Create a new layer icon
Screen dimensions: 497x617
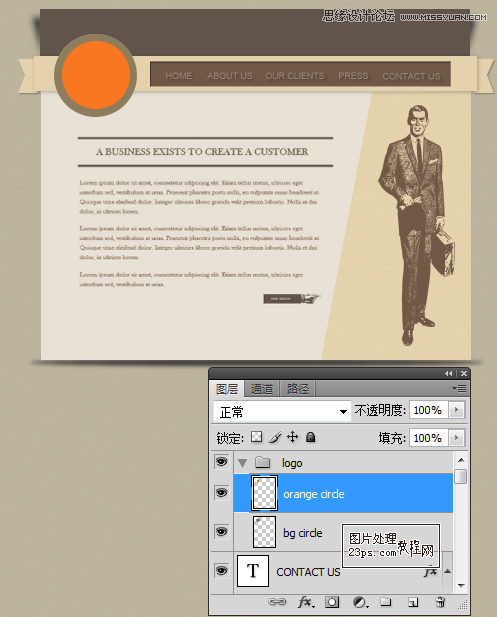click(x=413, y=602)
